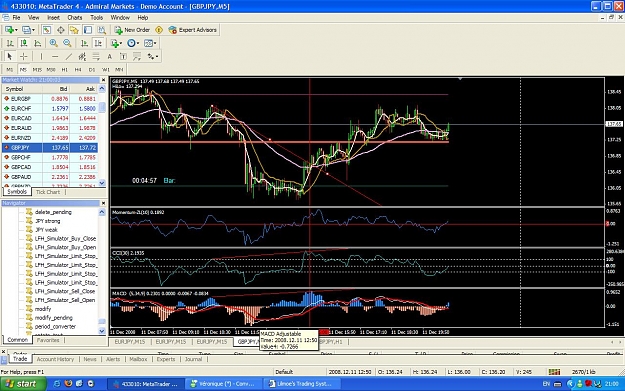Screen dimensions: 625x391
Task: Click the New Order button
Action: (x=132, y=30)
